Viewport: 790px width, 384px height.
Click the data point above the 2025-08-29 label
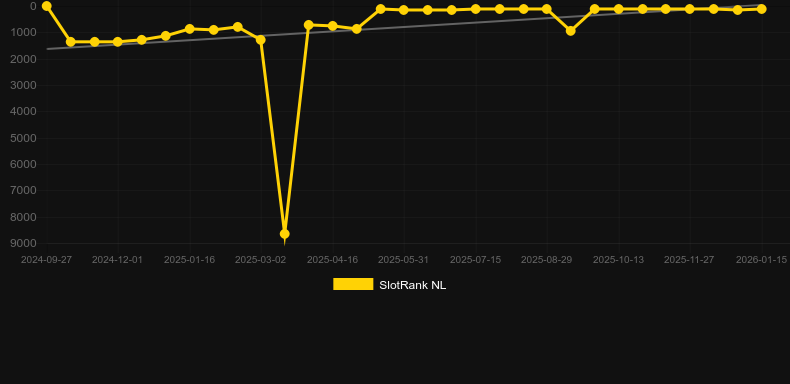pyautogui.click(x=547, y=9)
